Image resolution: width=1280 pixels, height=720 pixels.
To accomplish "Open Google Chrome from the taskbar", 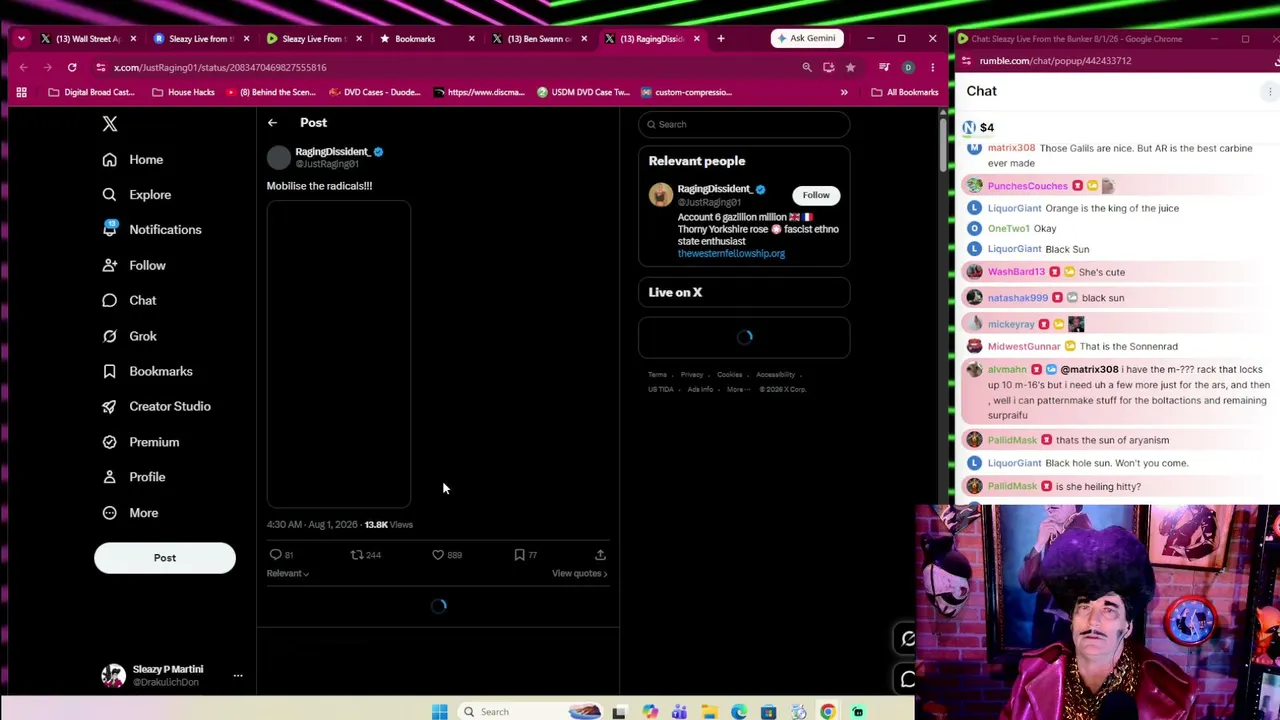I will tap(828, 712).
